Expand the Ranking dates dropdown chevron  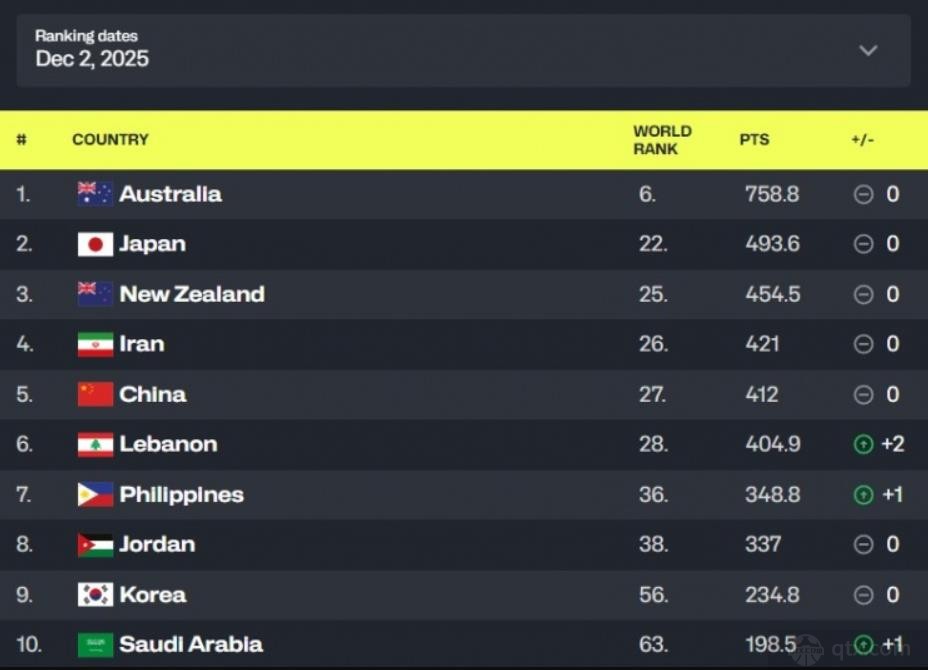pos(868,50)
